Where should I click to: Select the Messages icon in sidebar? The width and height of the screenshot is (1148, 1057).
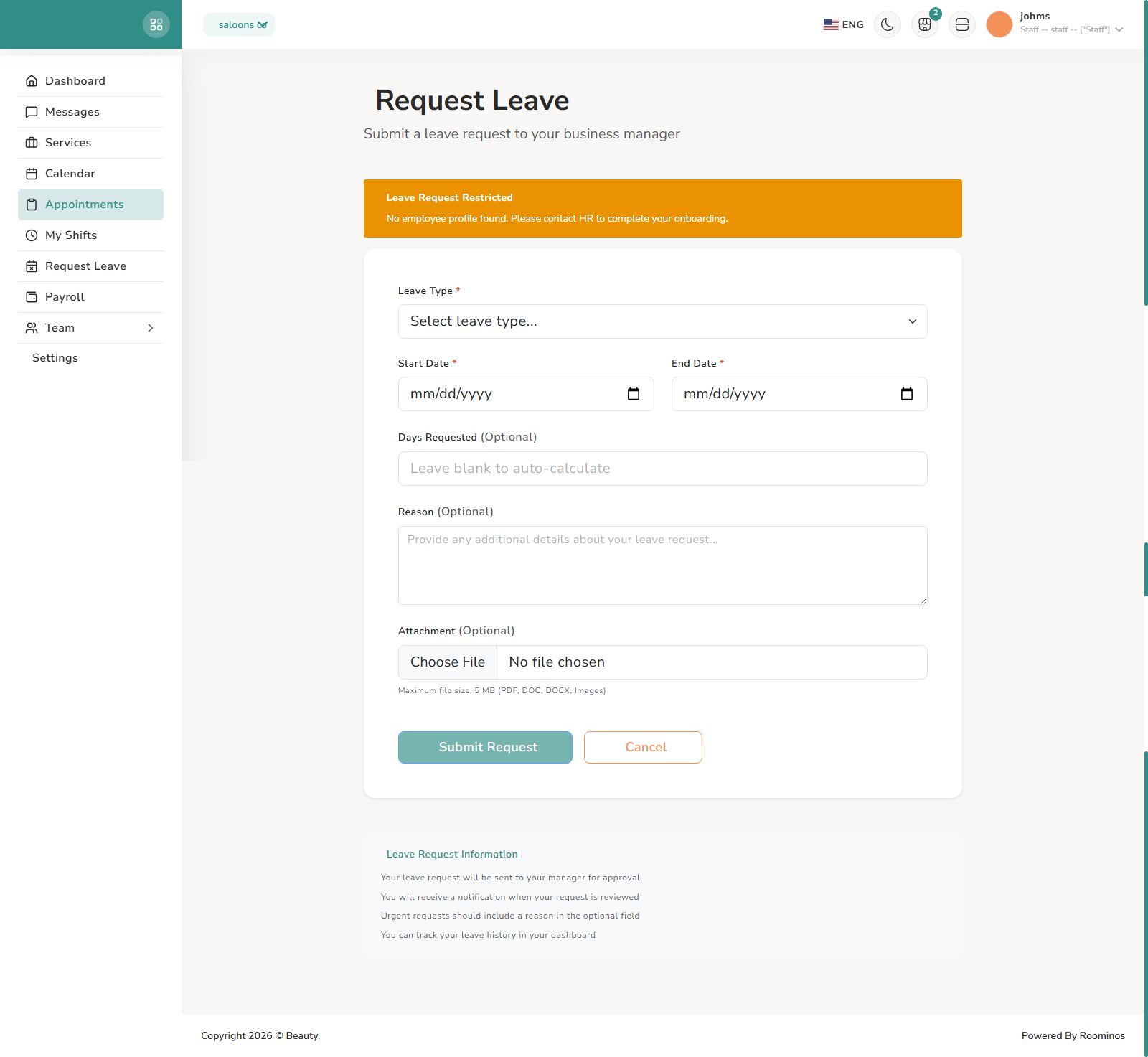point(32,112)
